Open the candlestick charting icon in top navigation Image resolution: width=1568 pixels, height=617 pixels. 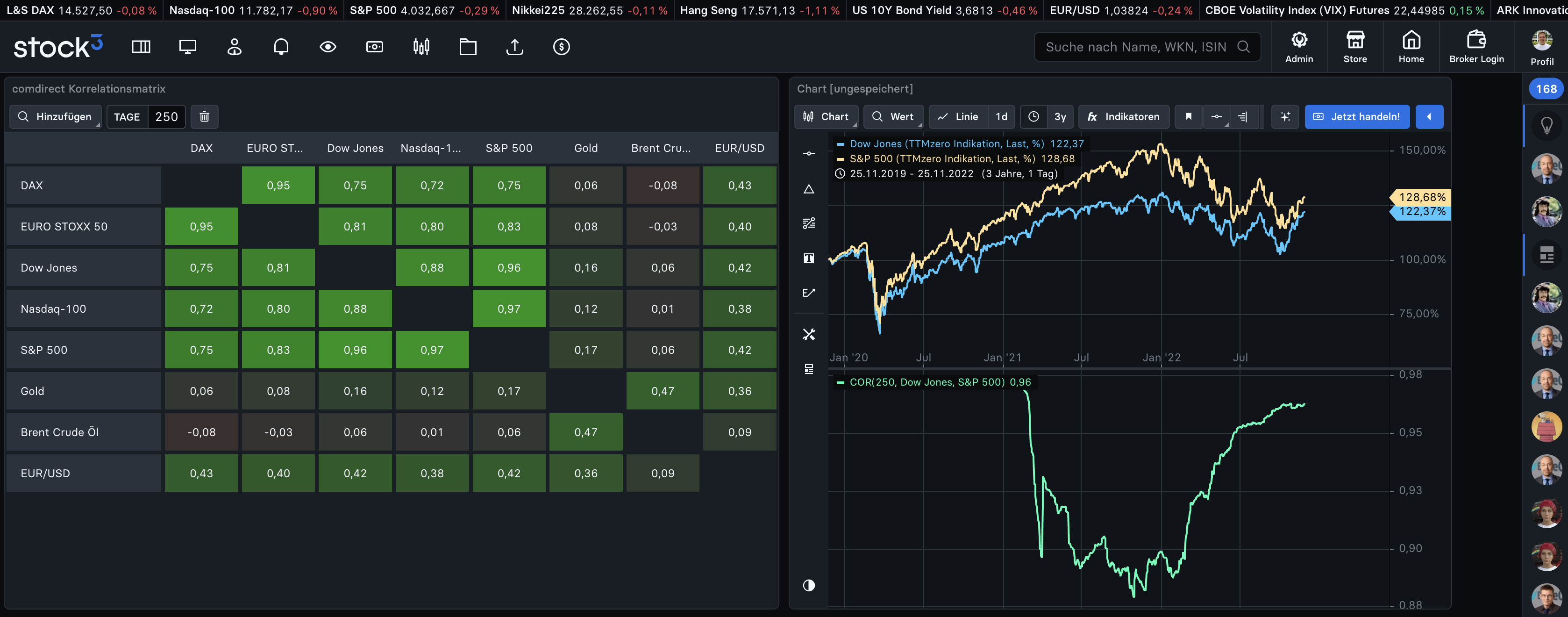(x=421, y=47)
